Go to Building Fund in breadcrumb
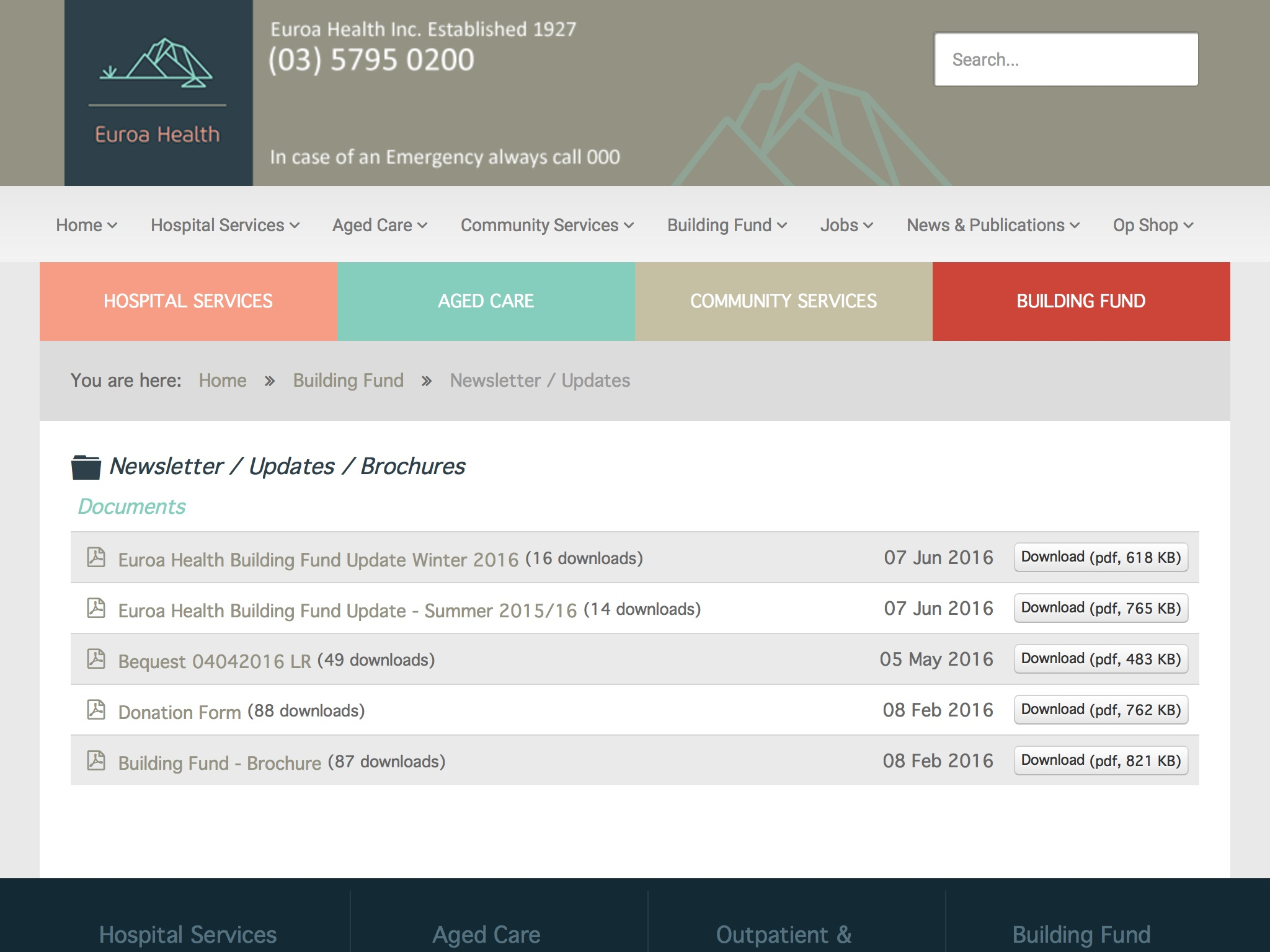Viewport: 1270px width, 952px height. point(348,380)
